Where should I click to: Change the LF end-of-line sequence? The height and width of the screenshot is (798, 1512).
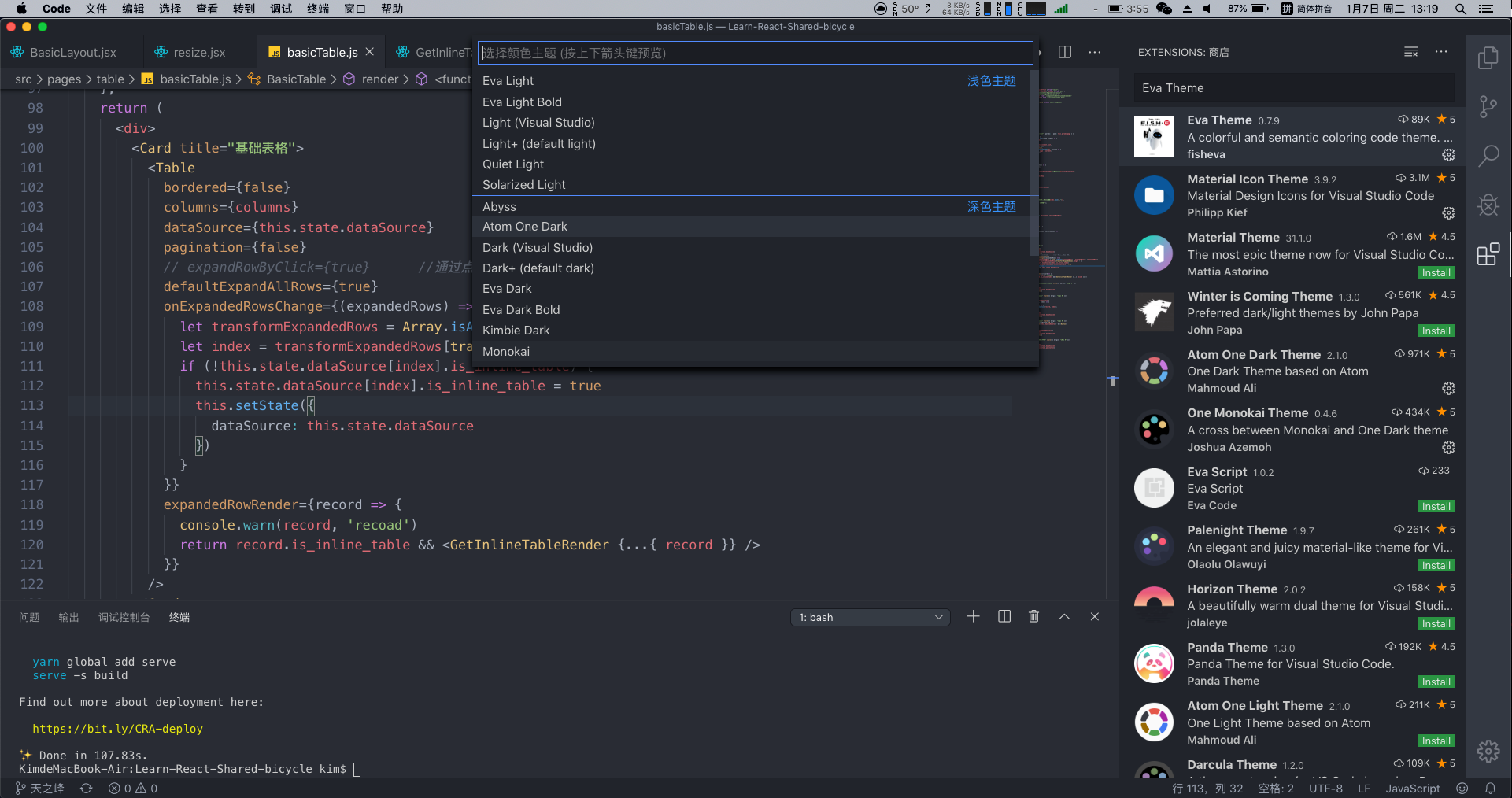(1364, 788)
